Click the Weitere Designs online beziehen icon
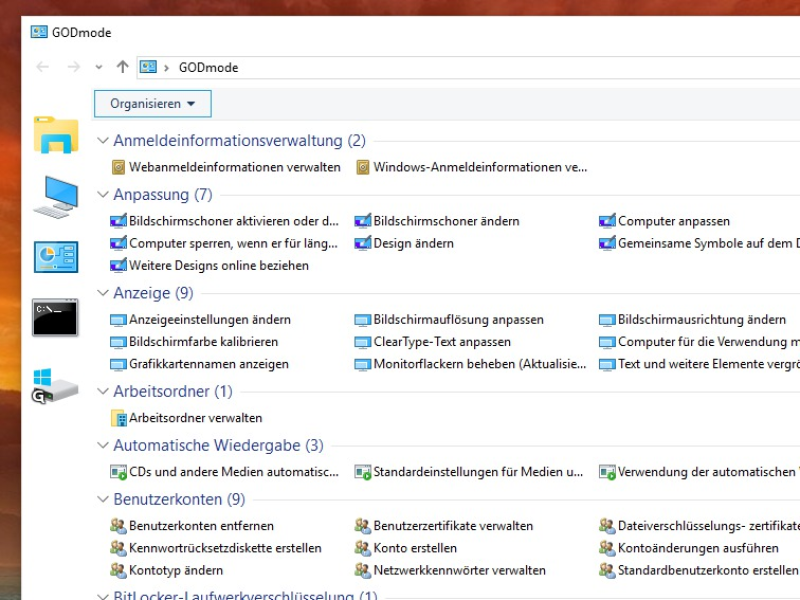 pyautogui.click(x=118, y=266)
